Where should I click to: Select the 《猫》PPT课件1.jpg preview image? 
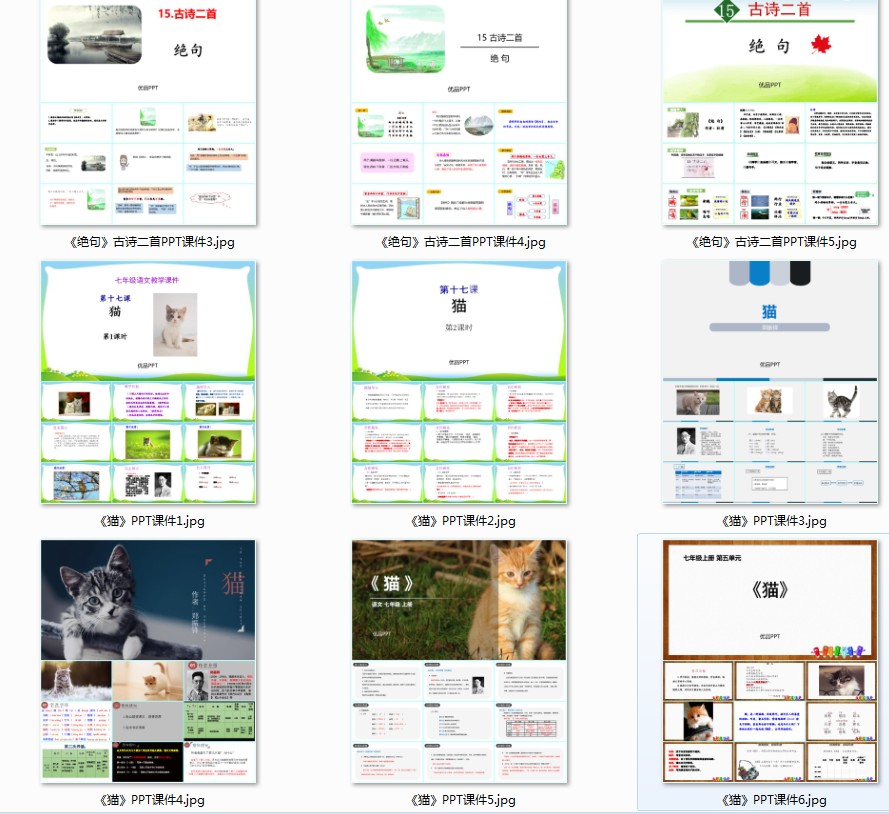click(148, 383)
